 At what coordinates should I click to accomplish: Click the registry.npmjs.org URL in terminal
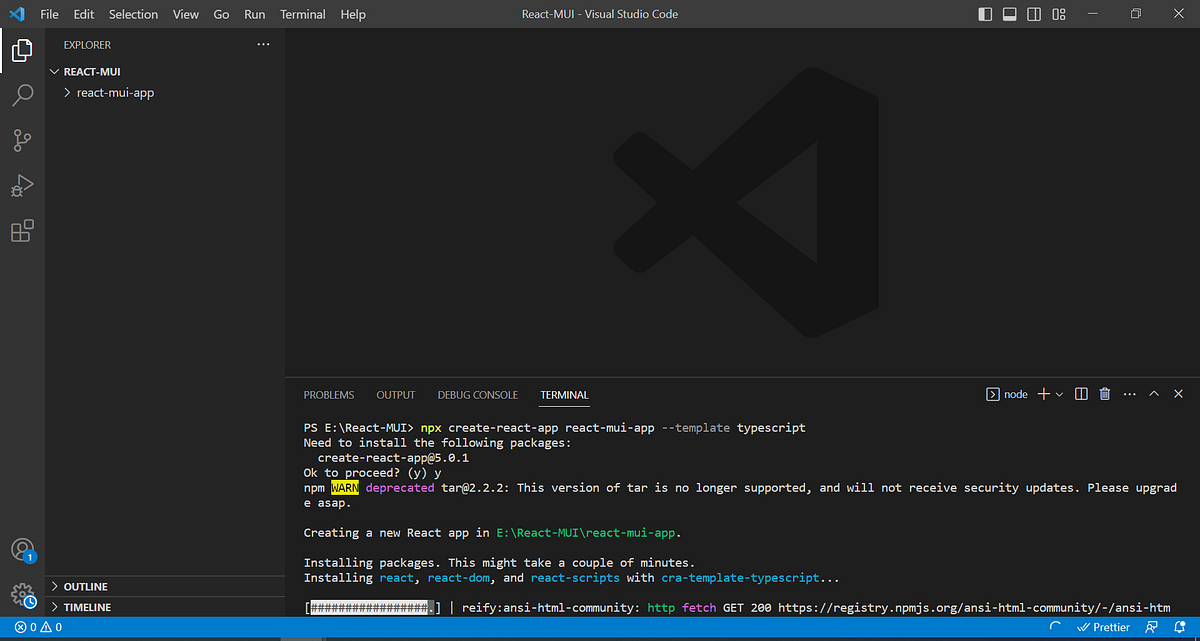(974, 608)
